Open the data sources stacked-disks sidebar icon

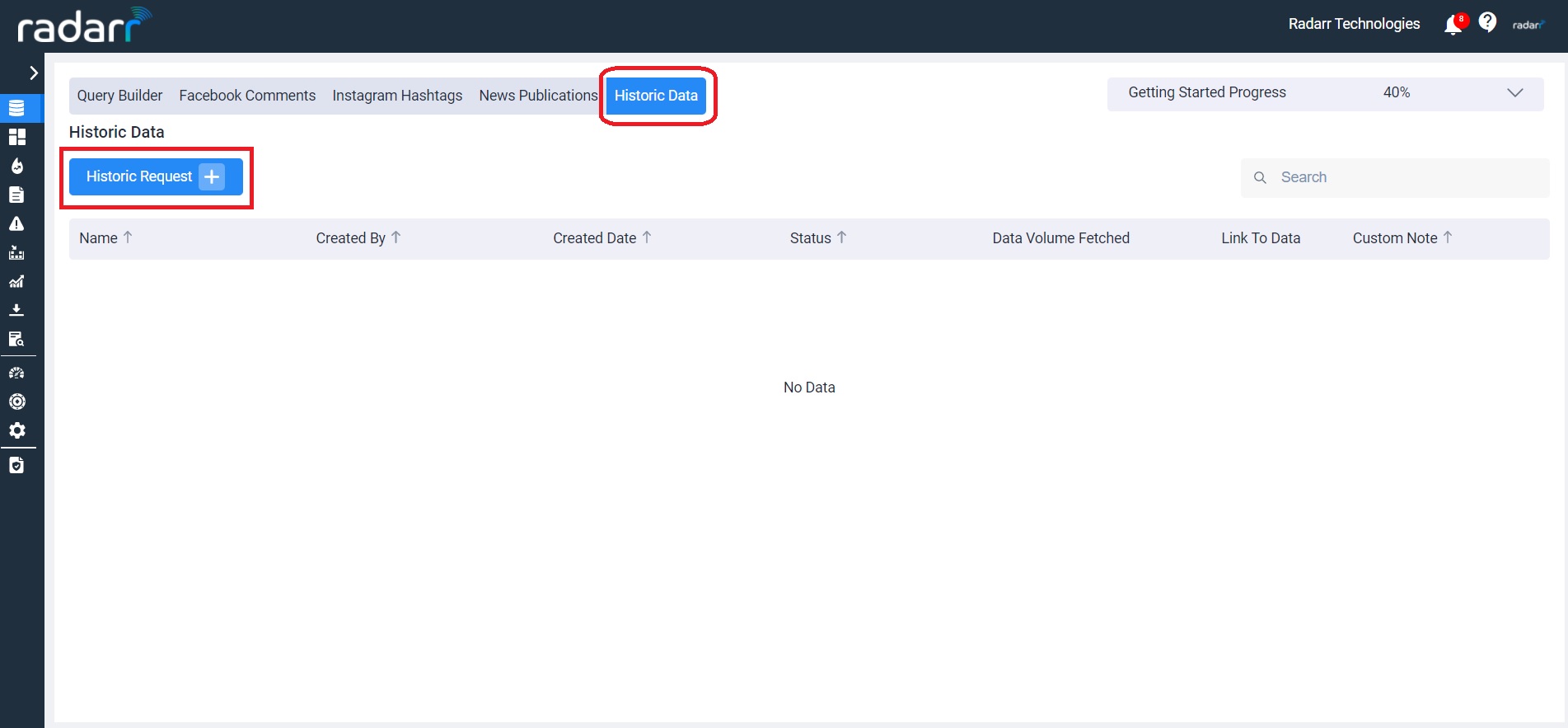pos(16,108)
